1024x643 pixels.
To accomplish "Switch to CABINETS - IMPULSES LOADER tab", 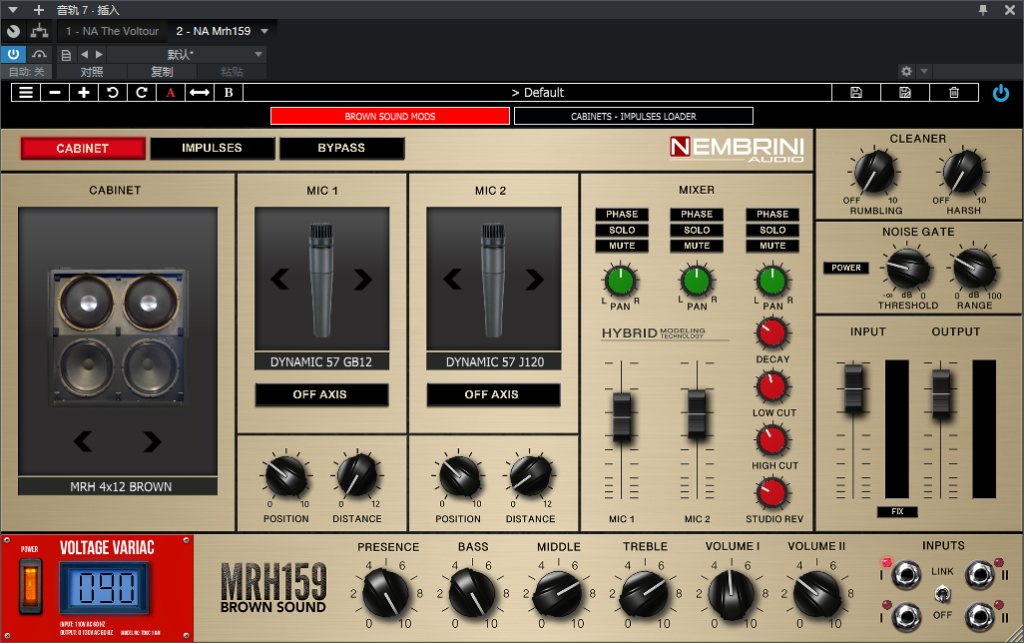I will (x=633, y=116).
